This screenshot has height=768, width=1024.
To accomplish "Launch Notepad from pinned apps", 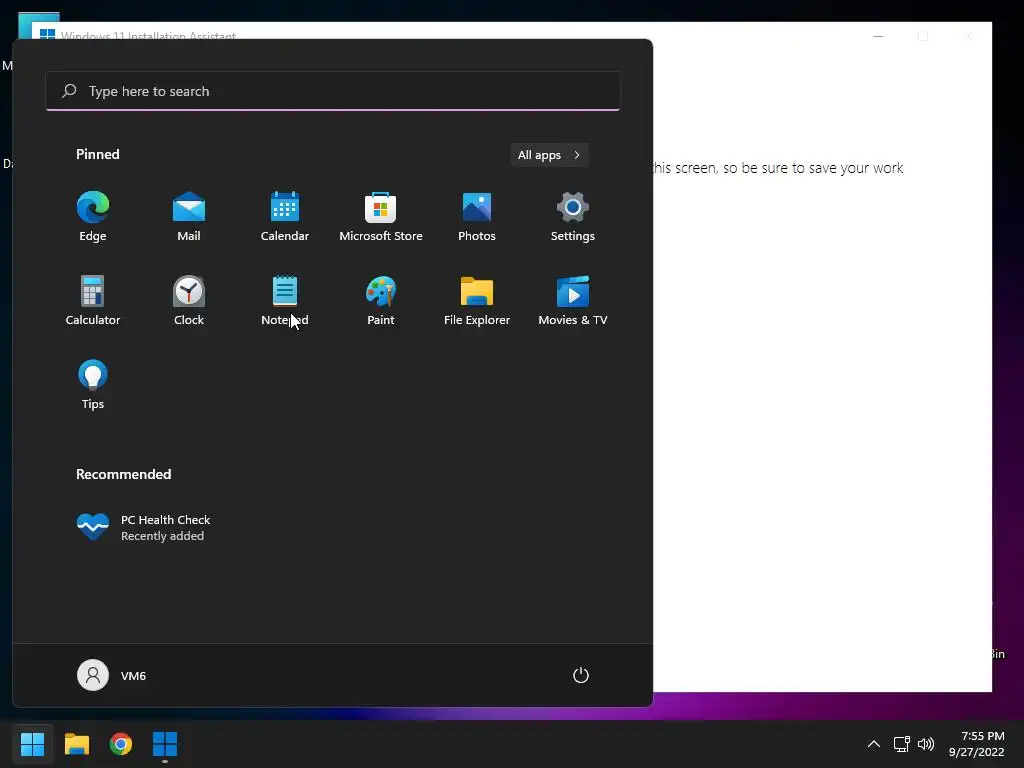I will coord(285,301).
